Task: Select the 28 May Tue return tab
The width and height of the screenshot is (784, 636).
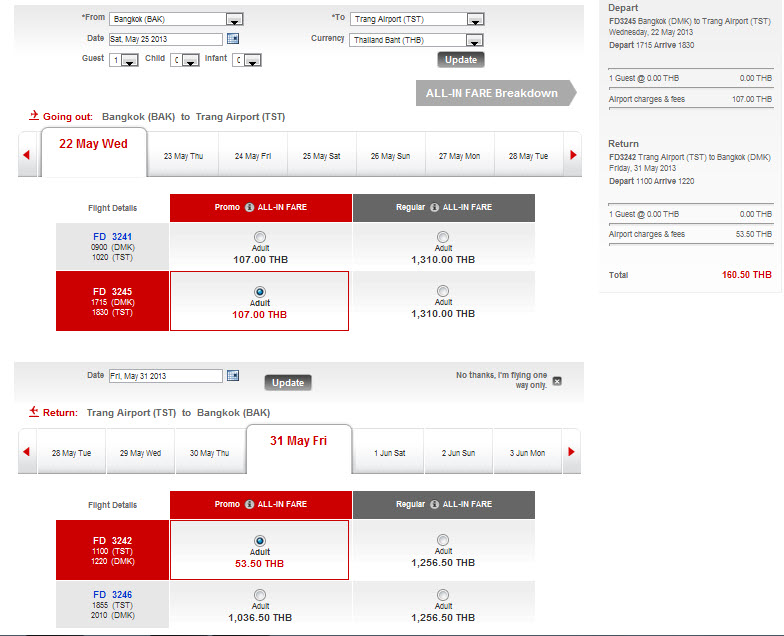Action: tap(72, 452)
